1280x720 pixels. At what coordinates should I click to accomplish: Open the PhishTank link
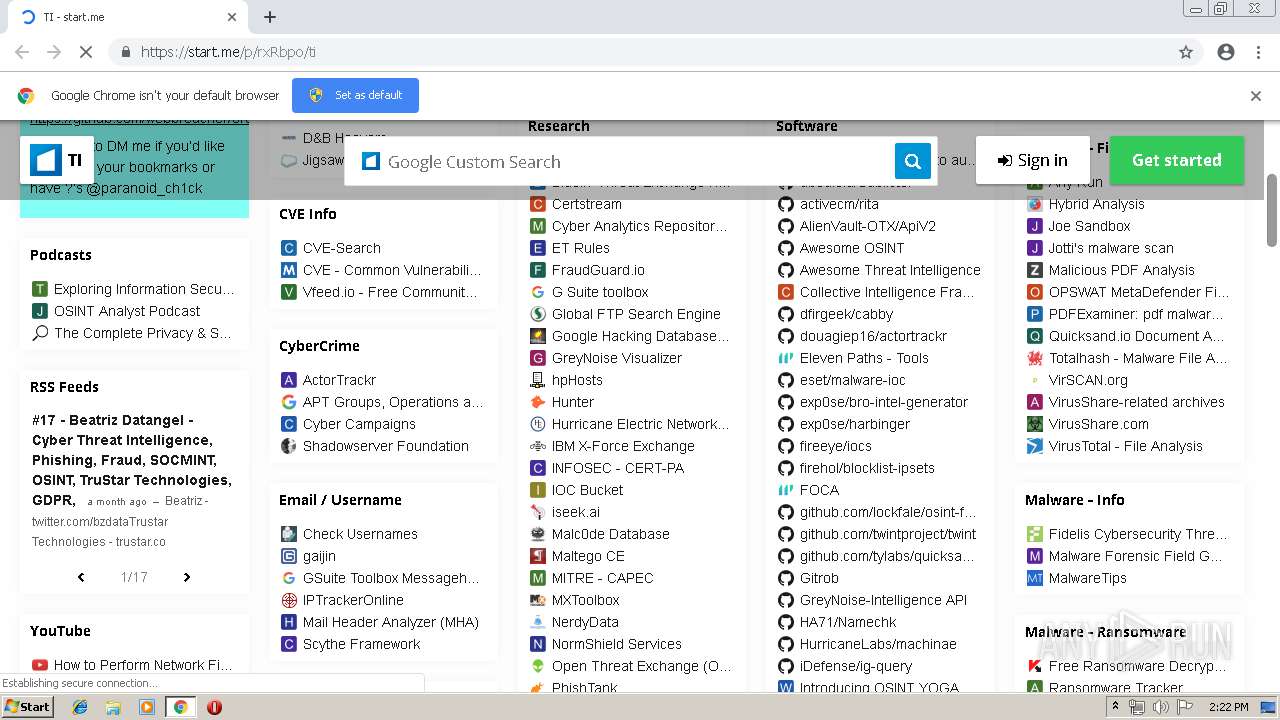pos(584,688)
